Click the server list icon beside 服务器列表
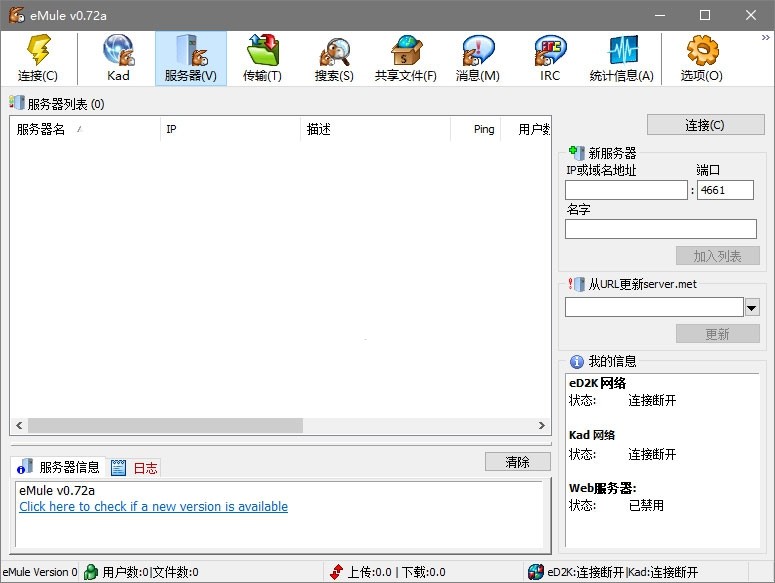This screenshot has height=583, width=775. tap(16, 103)
